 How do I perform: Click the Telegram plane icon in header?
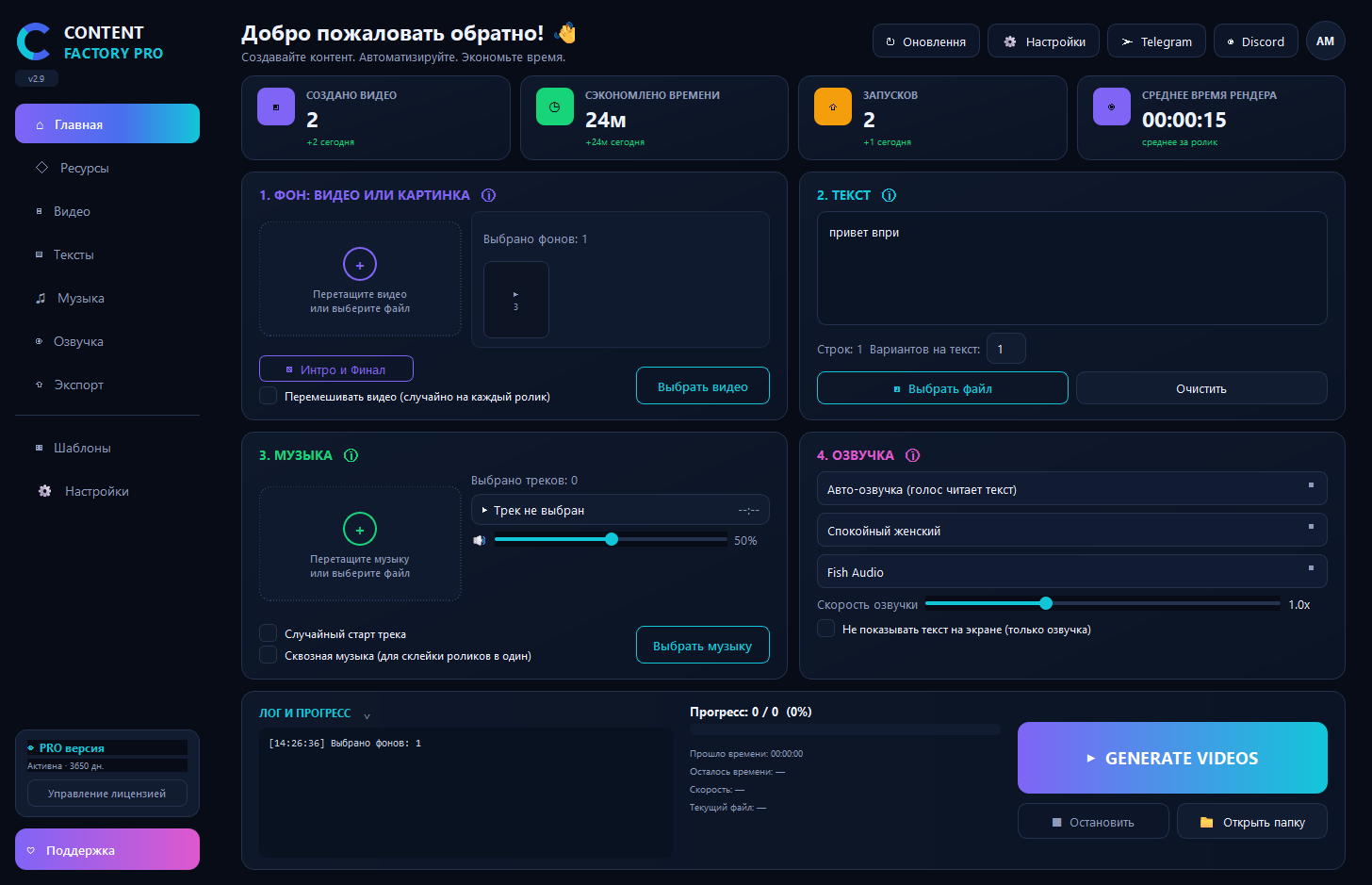[1127, 41]
